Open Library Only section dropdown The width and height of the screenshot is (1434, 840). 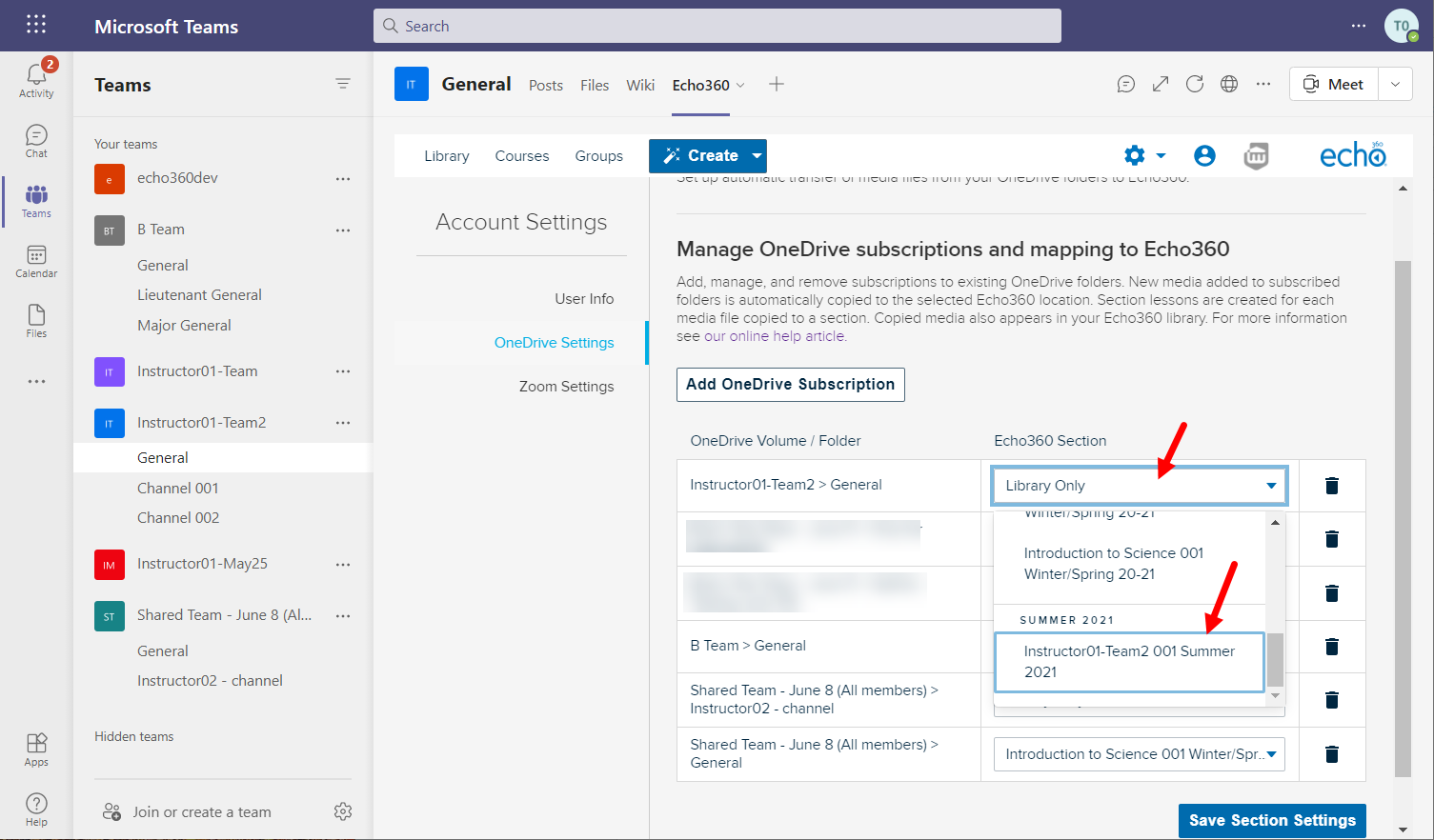tap(1139, 486)
